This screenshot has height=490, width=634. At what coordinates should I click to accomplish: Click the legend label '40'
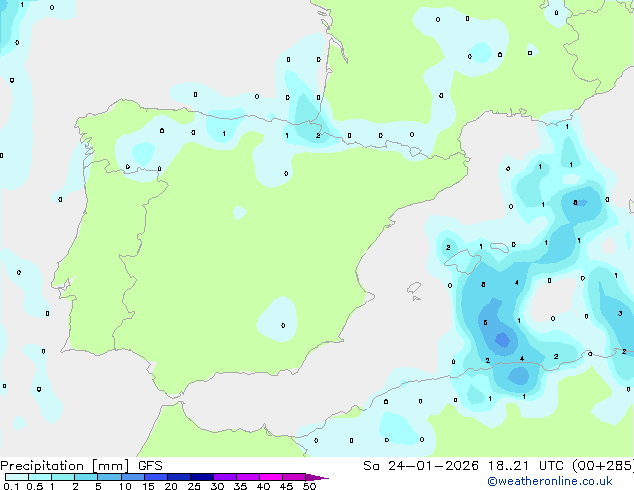[263, 486]
